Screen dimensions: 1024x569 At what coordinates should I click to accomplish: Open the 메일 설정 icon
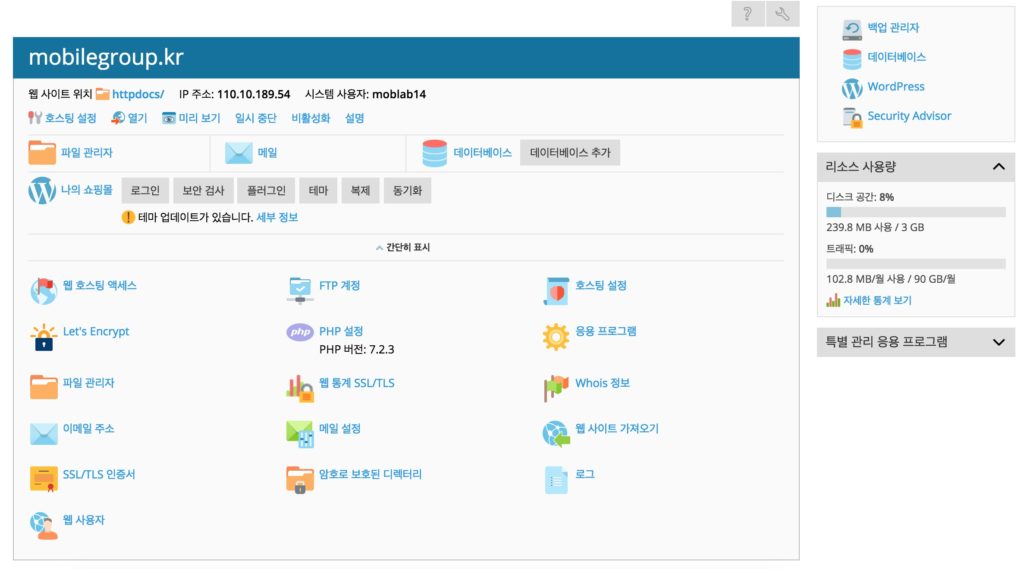(300, 434)
